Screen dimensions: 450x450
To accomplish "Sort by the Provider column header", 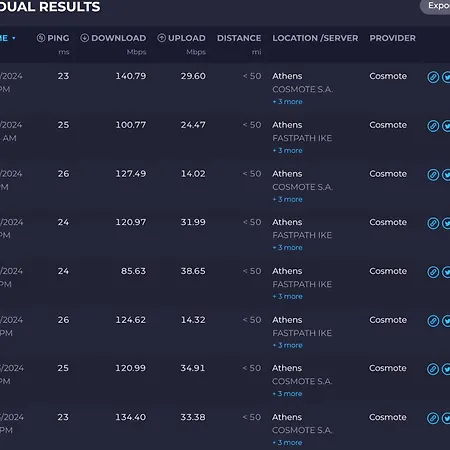I will 392,38.
